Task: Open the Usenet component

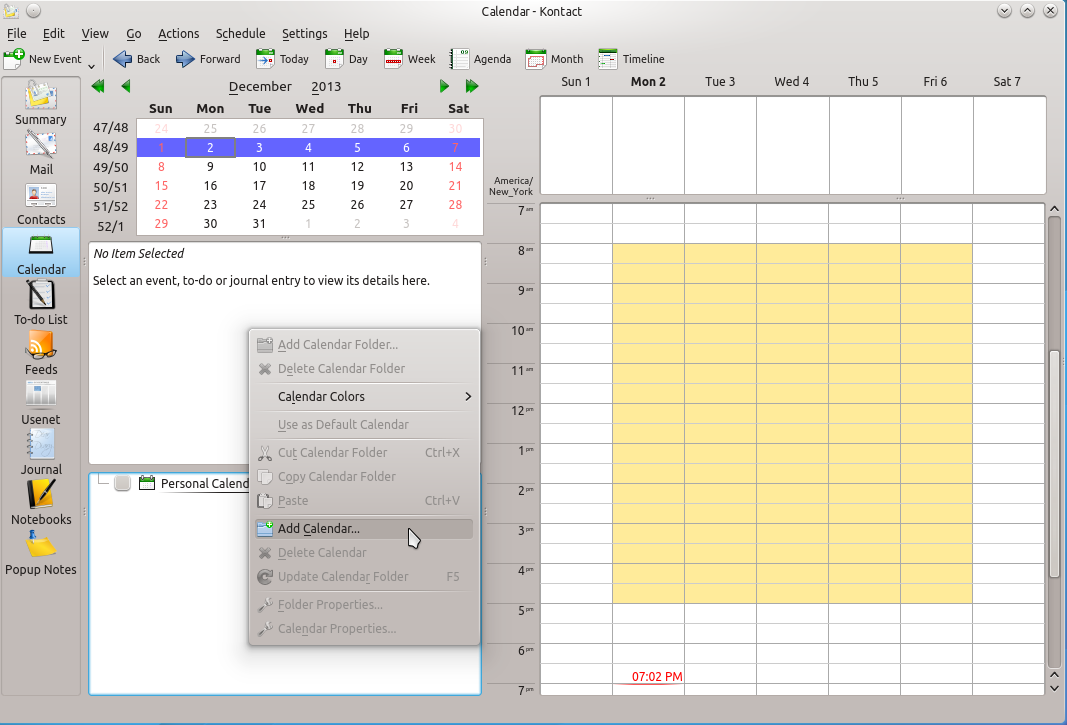Action: (x=41, y=404)
